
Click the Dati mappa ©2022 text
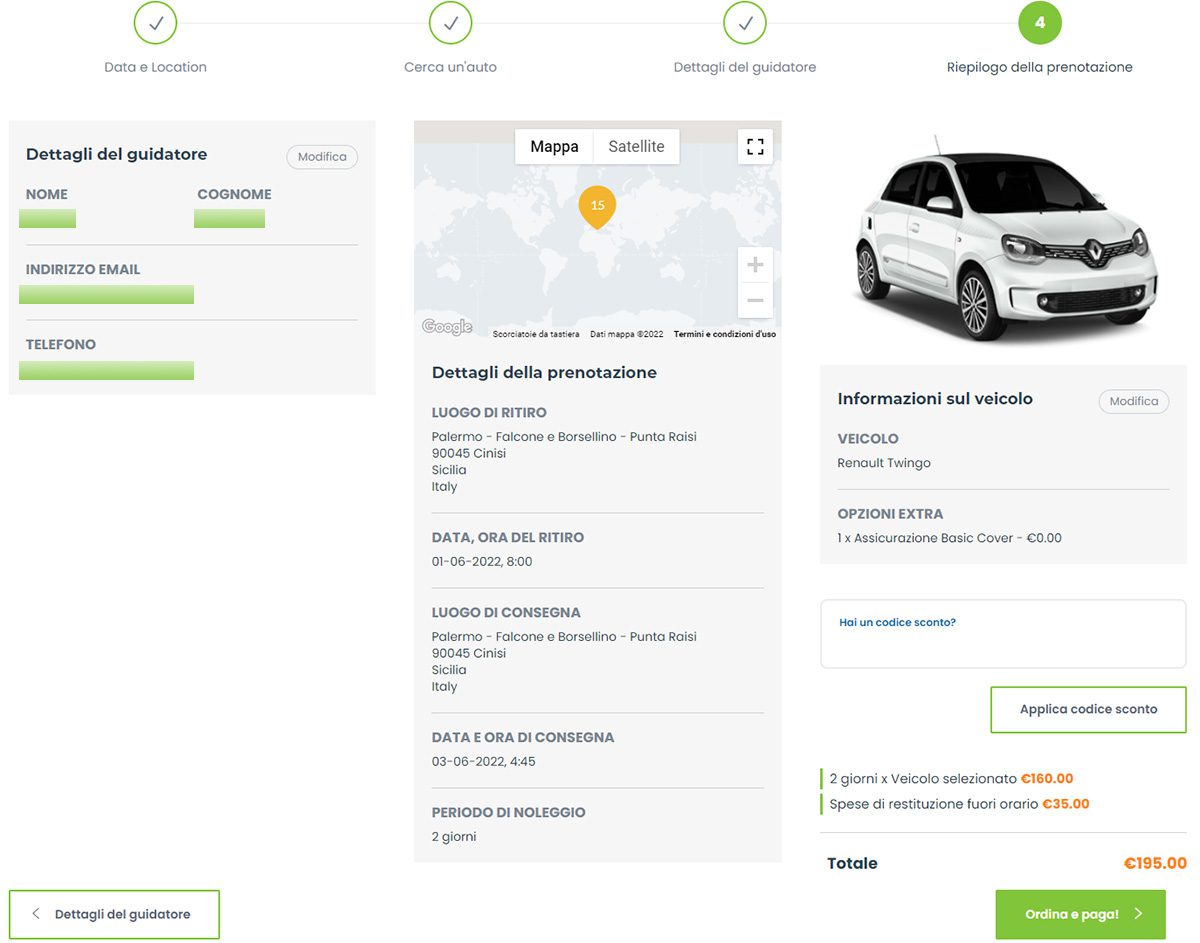627,334
